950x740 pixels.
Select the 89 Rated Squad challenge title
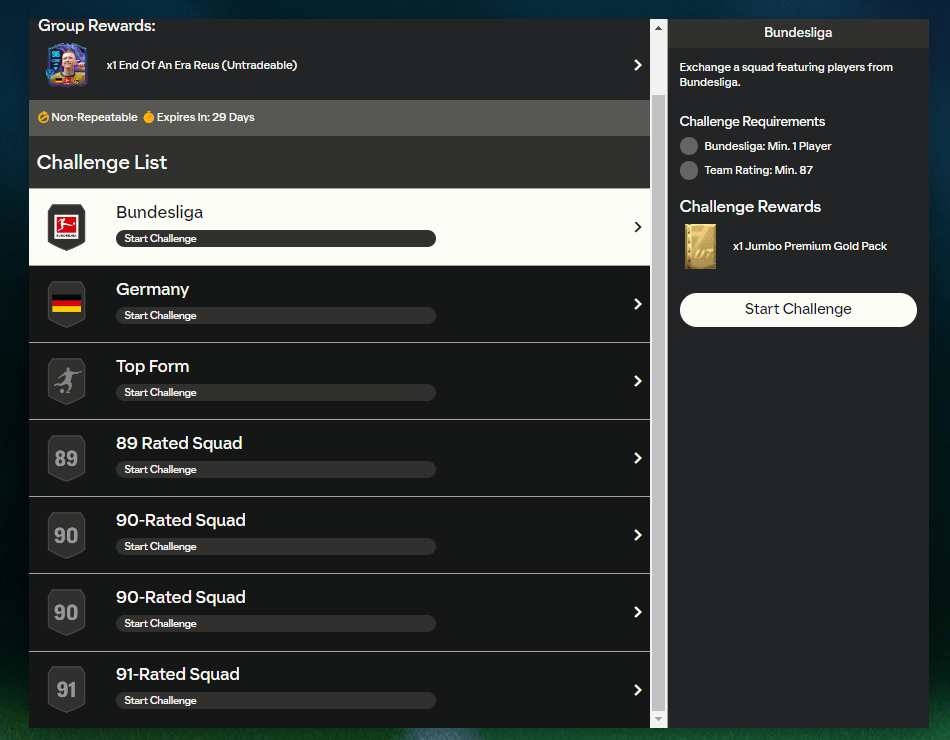[179, 443]
